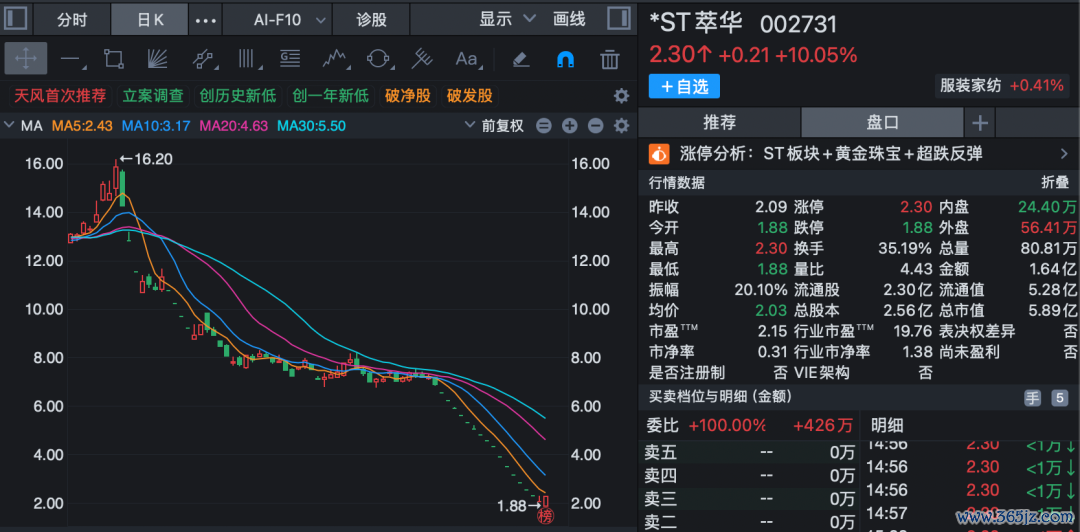
Task: Select the Aa text annotation tool
Action: pos(467,60)
